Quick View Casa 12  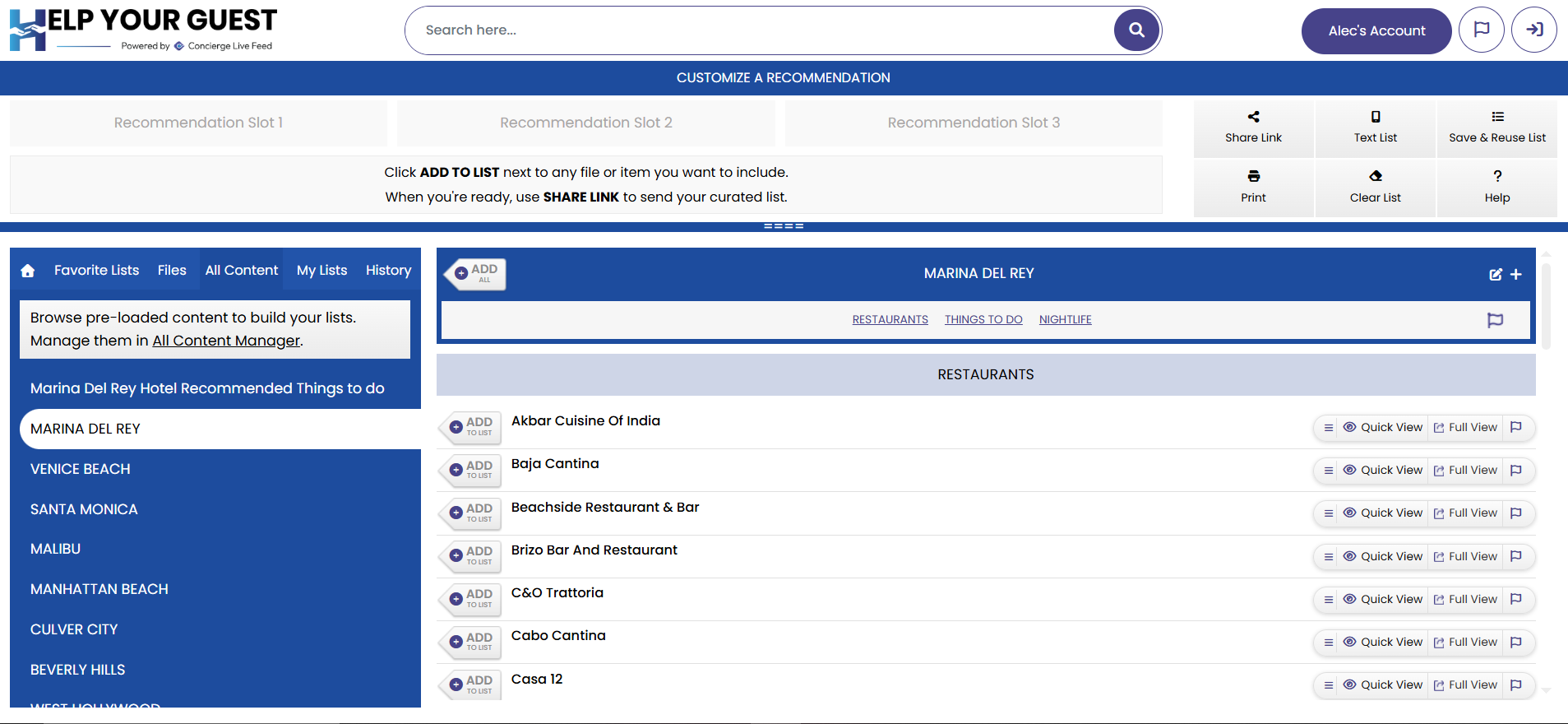[1383, 685]
